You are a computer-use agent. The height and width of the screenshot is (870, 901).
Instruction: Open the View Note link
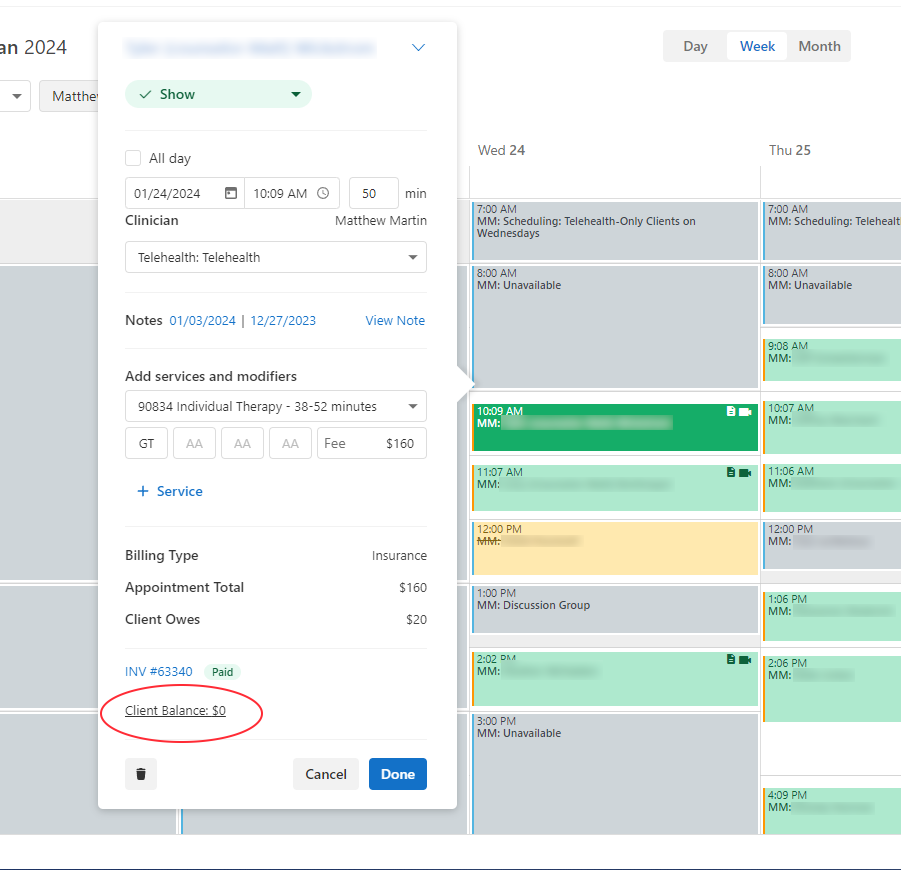[x=395, y=321]
